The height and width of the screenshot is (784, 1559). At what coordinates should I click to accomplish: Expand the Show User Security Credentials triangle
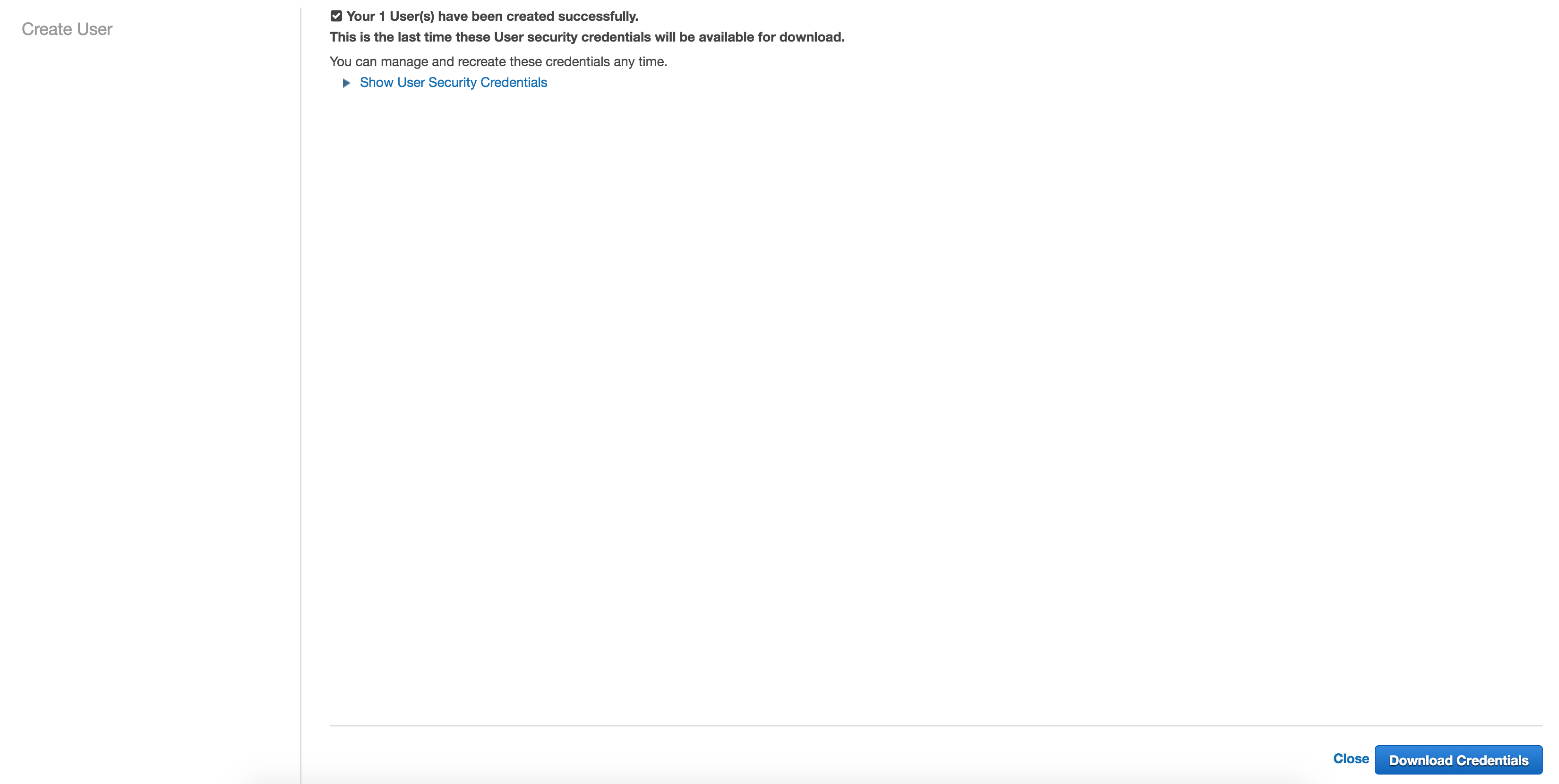click(x=346, y=83)
